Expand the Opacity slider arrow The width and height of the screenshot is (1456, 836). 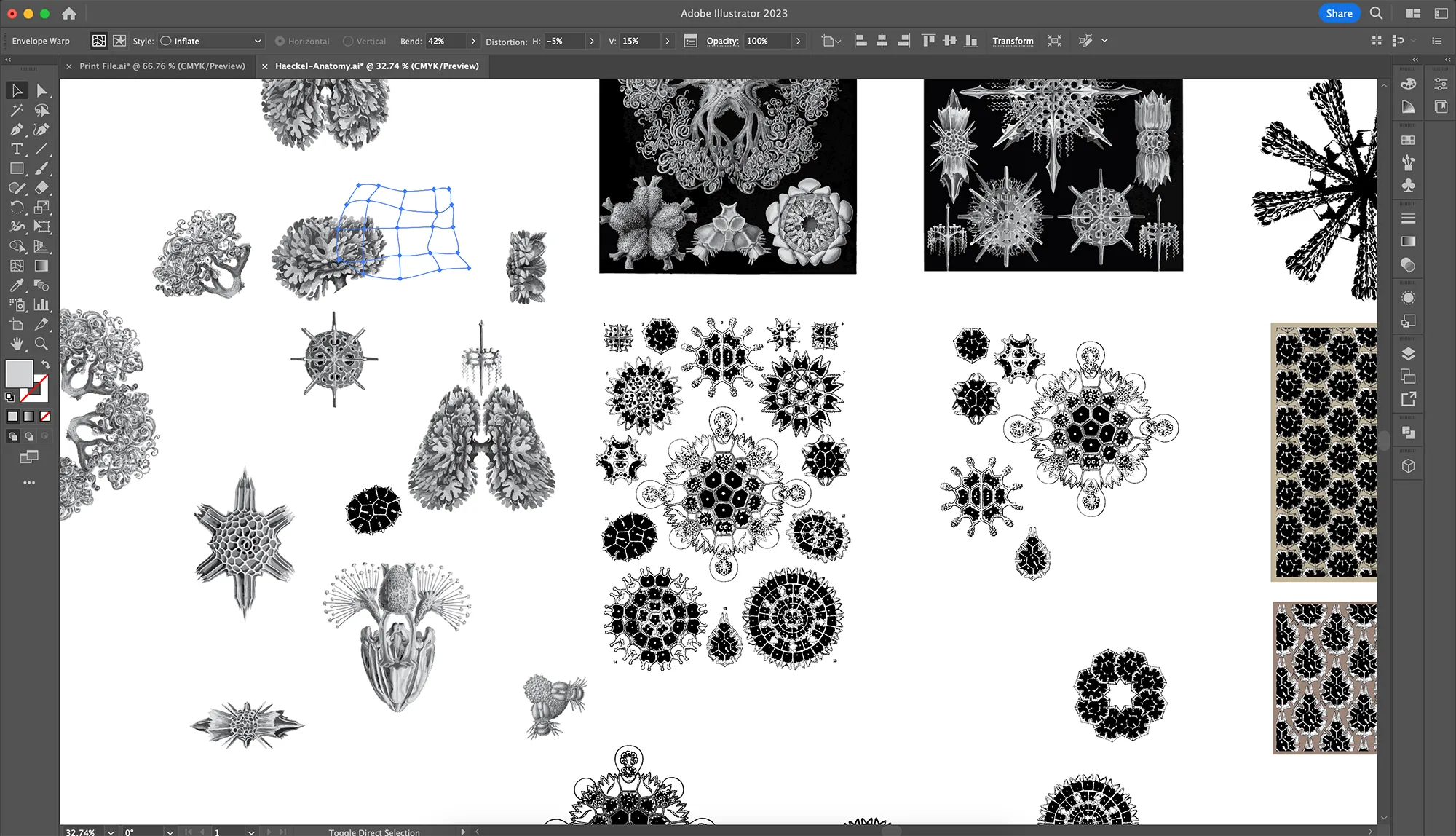point(799,42)
